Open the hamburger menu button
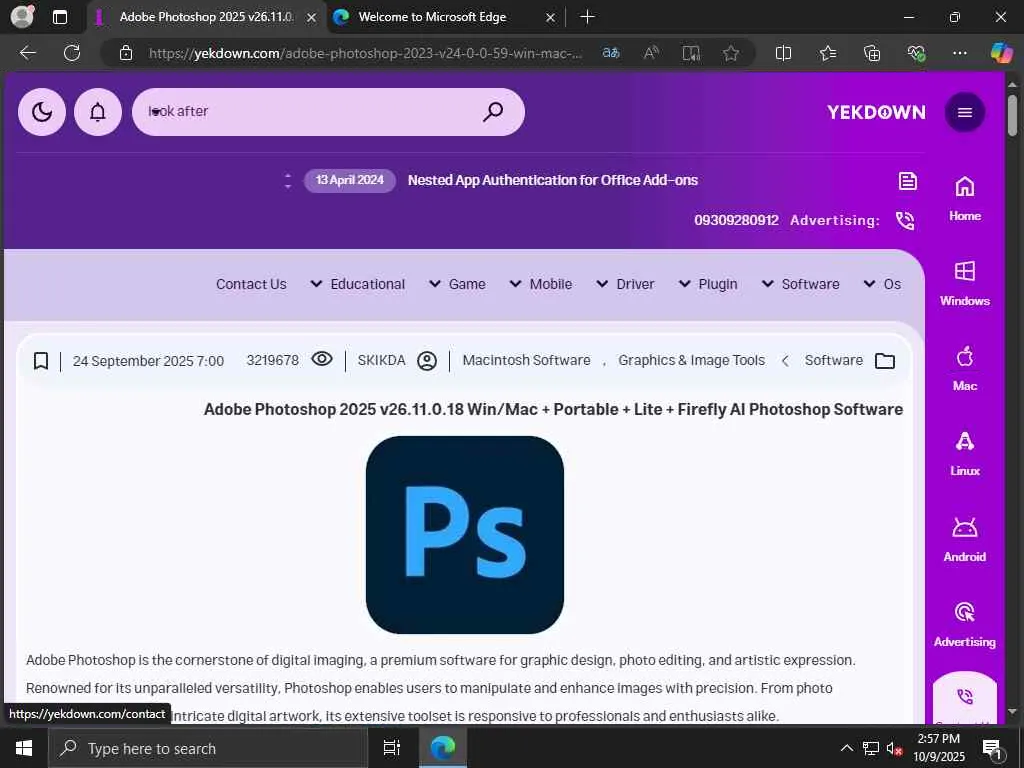The width and height of the screenshot is (1024, 768). [965, 112]
